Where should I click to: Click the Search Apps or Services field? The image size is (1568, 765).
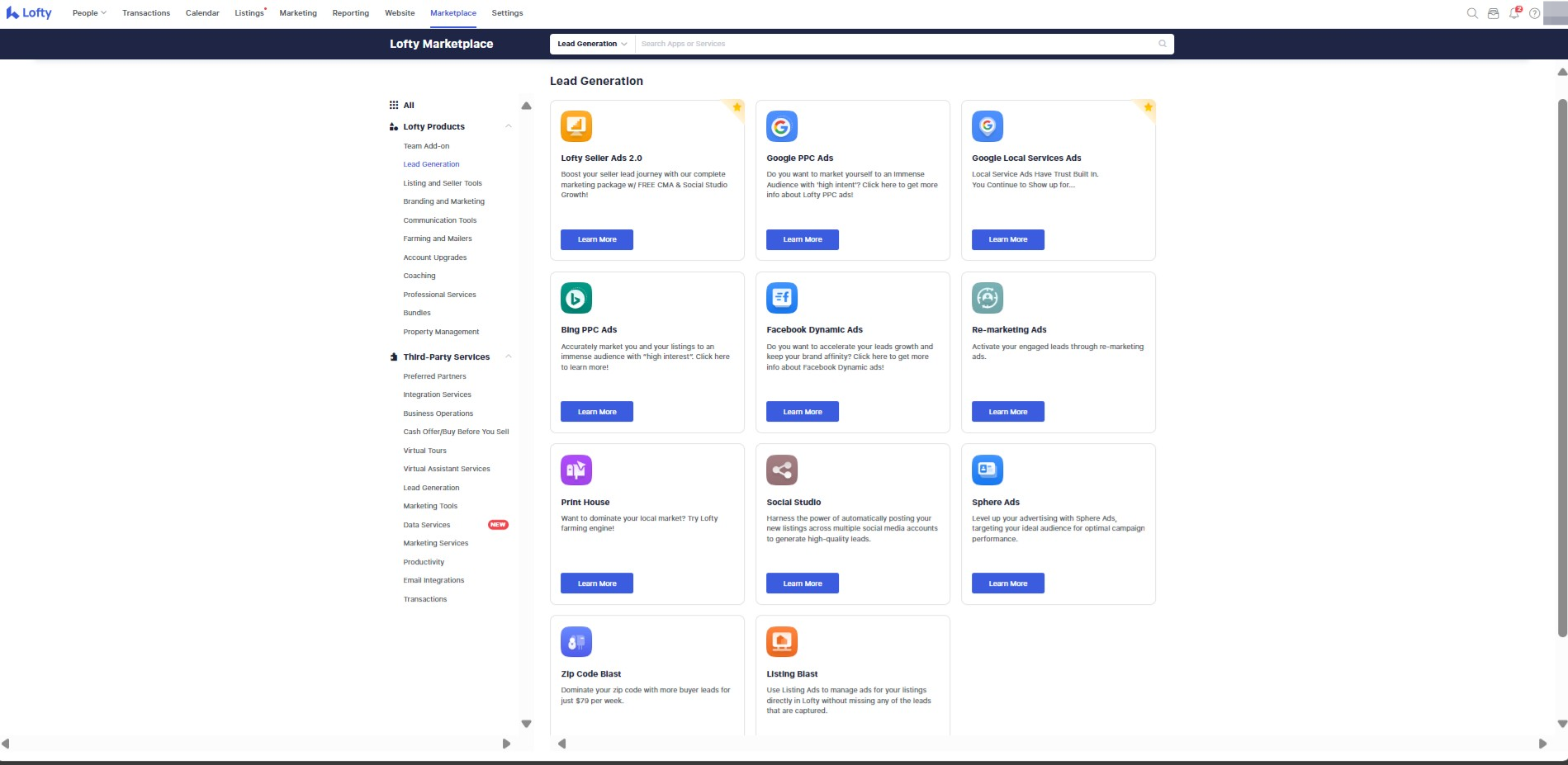(896, 44)
